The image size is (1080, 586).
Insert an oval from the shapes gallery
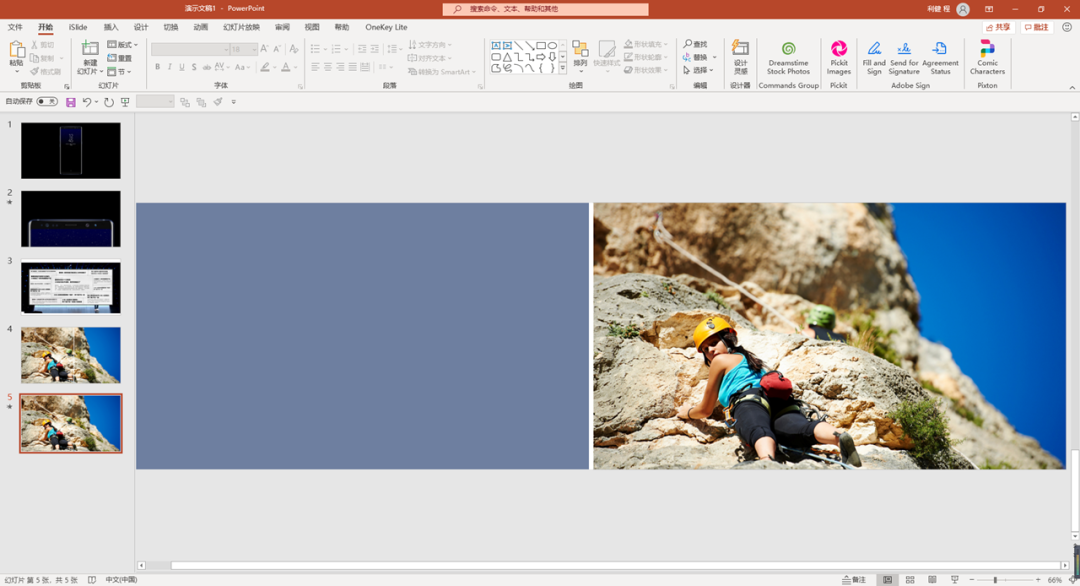coord(552,45)
